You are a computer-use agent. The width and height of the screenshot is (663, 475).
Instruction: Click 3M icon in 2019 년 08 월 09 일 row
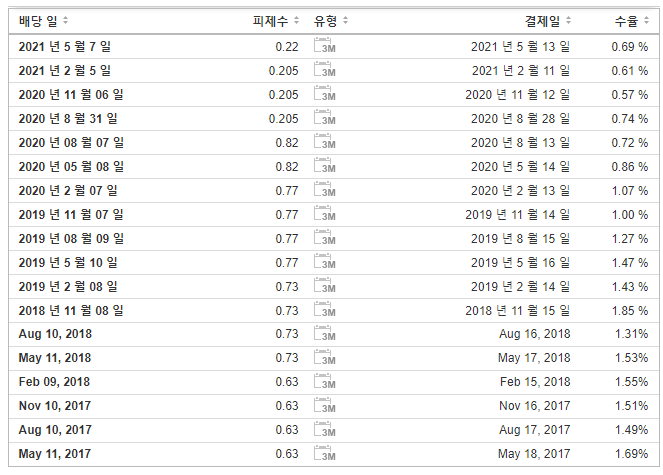coord(325,239)
